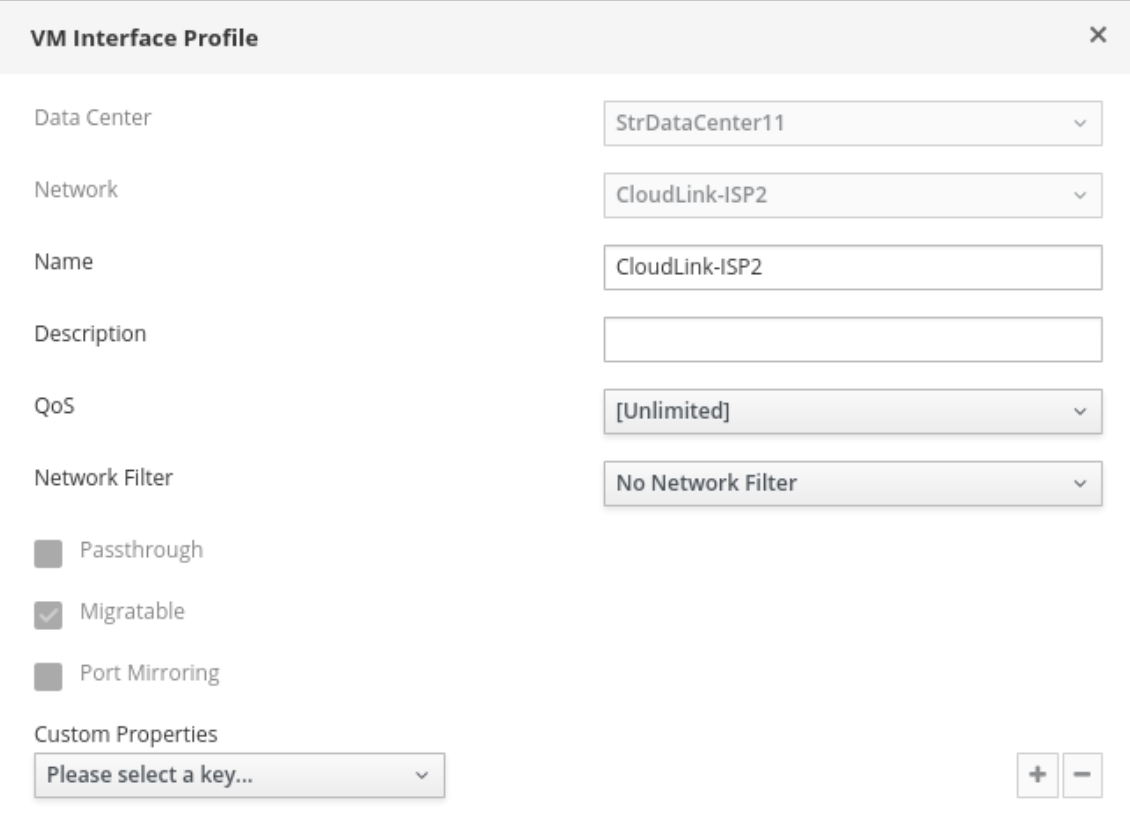Enable the Passthrough checkbox
1130x819 pixels.
click(47, 552)
